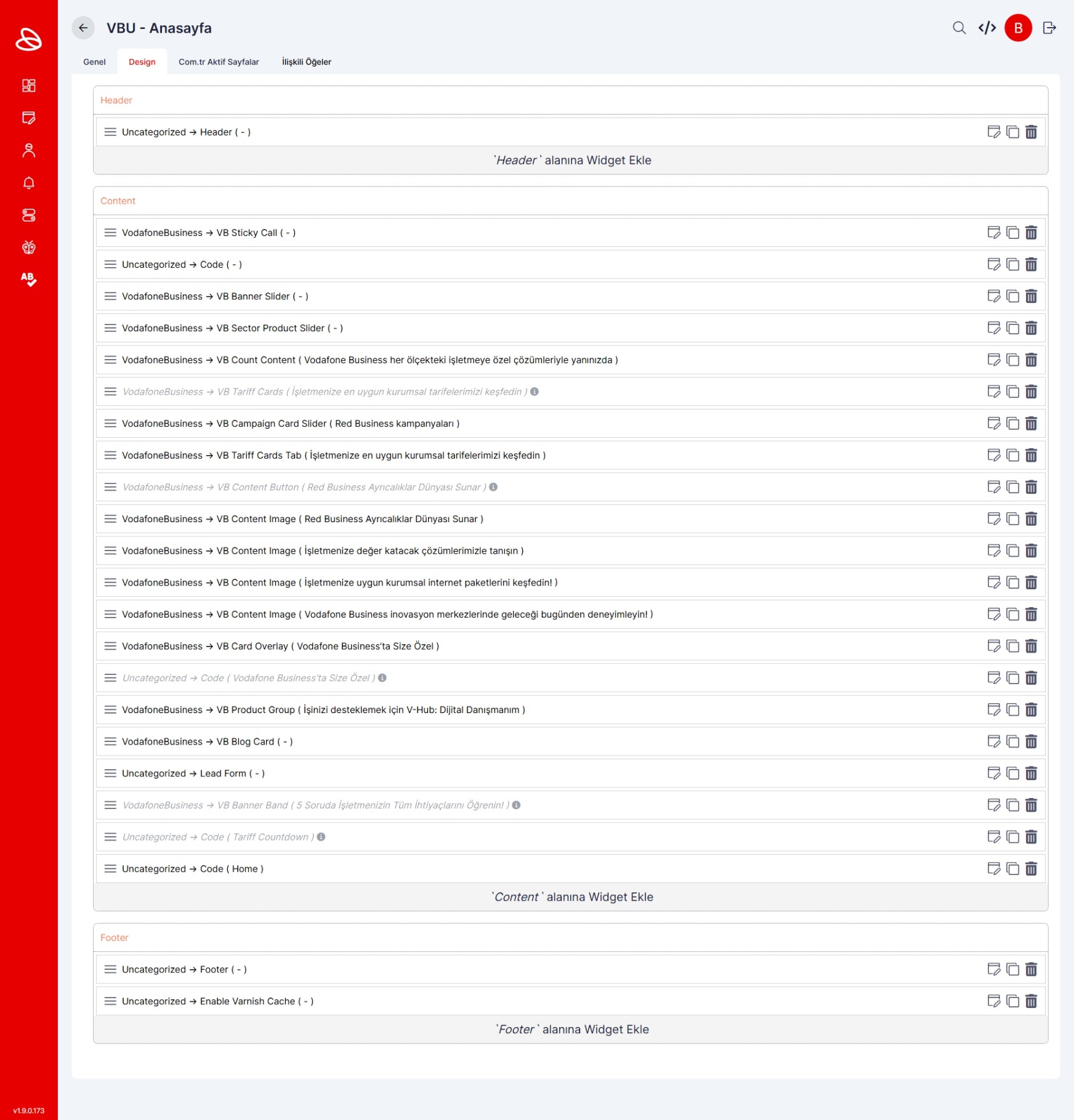Open the Com.tr Aktif Sayfalar tab
Screen dimensions: 1074x1120
(219, 62)
